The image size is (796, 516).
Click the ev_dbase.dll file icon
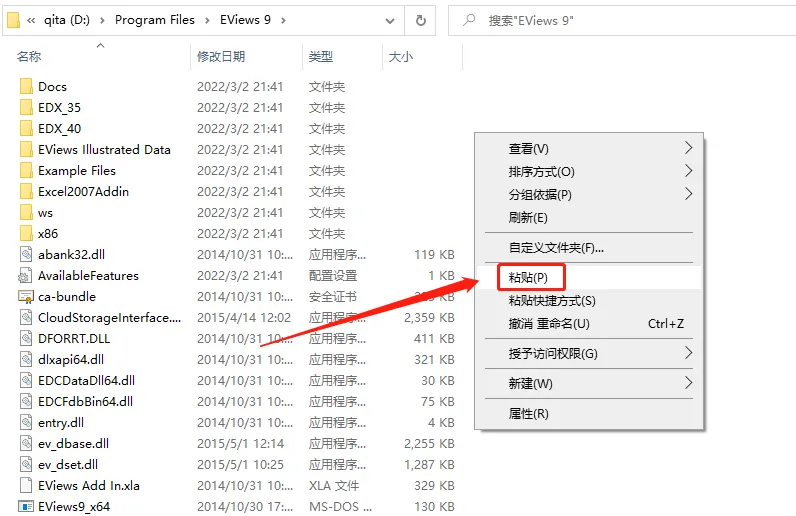26,443
